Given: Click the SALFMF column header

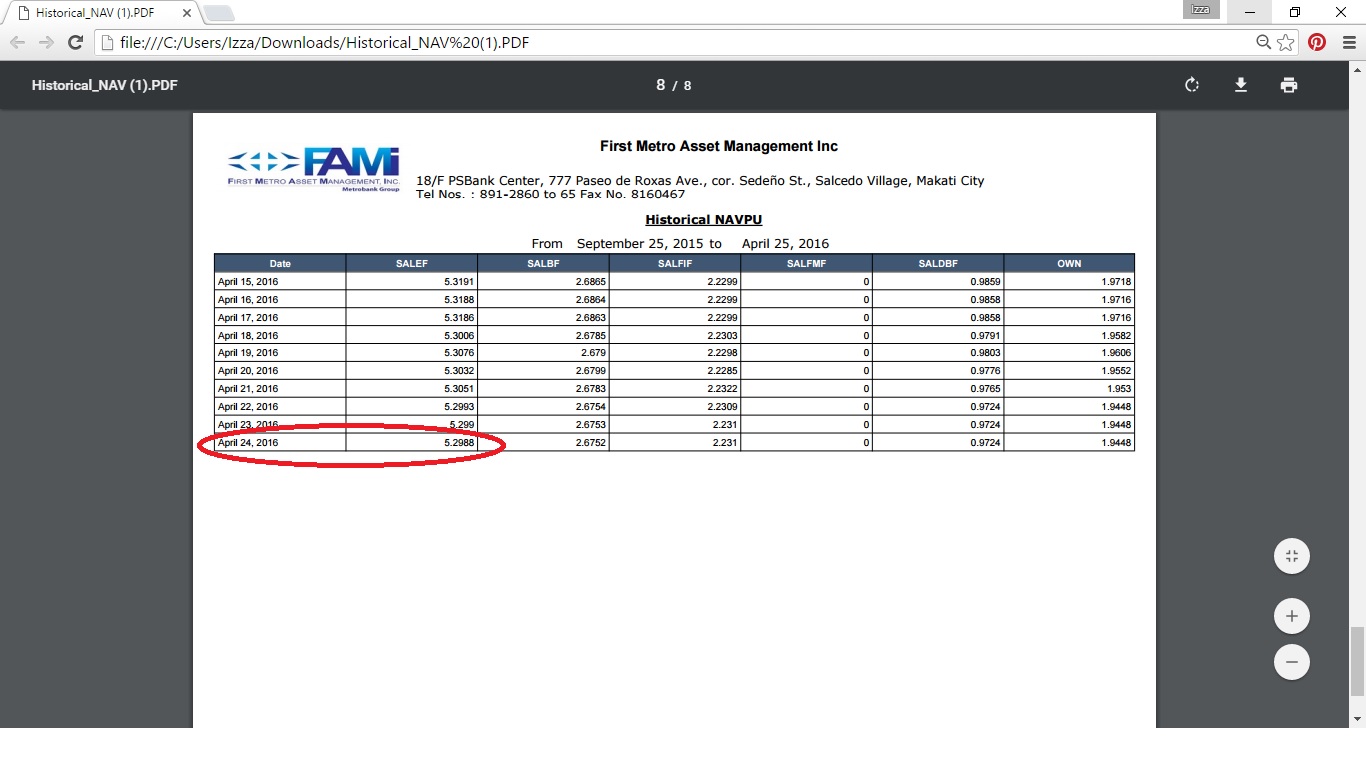Looking at the screenshot, I should [806, 264].
